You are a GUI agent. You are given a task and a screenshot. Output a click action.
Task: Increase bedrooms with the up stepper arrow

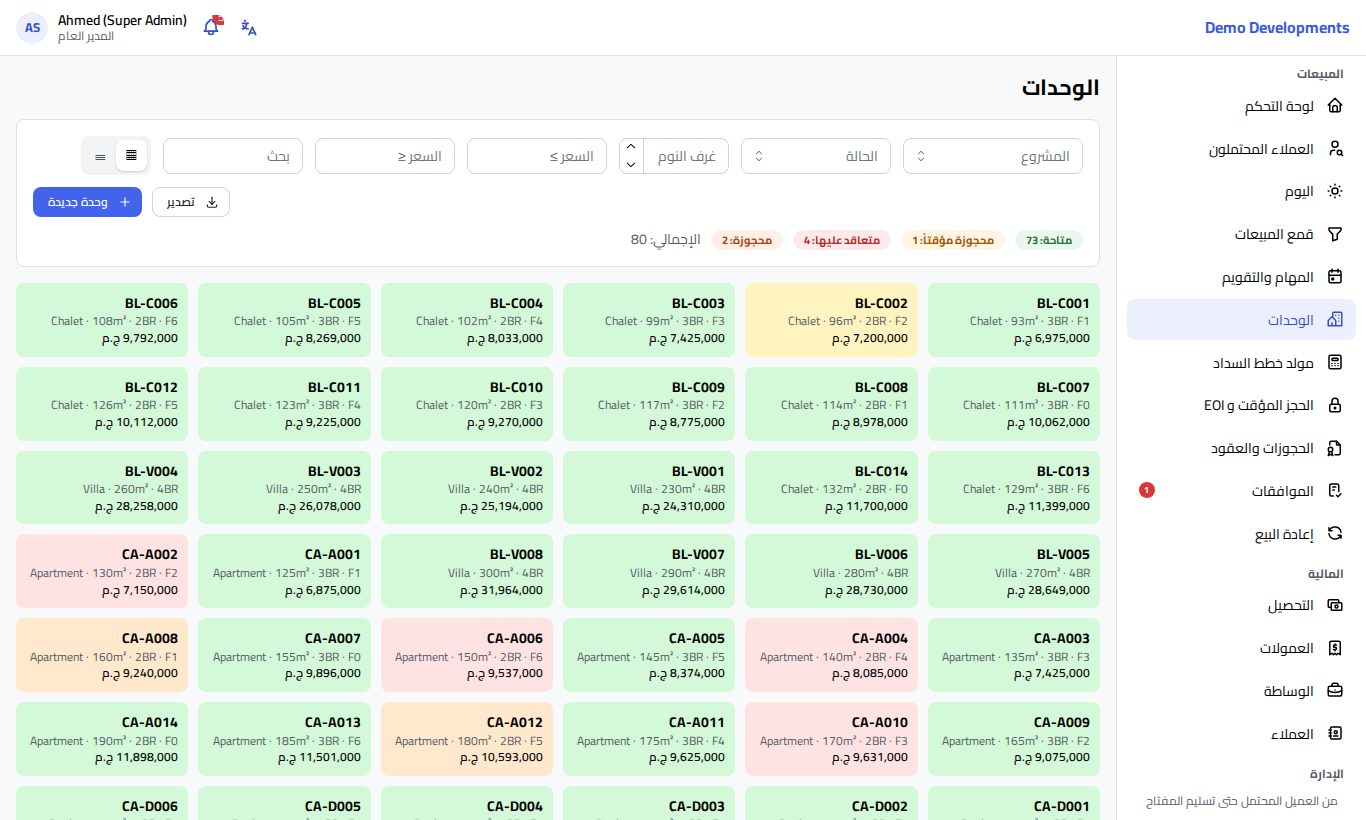(x=631, y=148)
